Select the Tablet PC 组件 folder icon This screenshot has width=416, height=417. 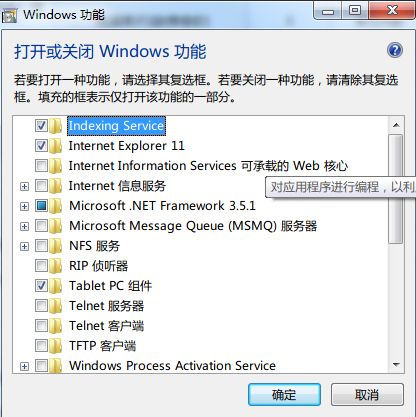56,286
